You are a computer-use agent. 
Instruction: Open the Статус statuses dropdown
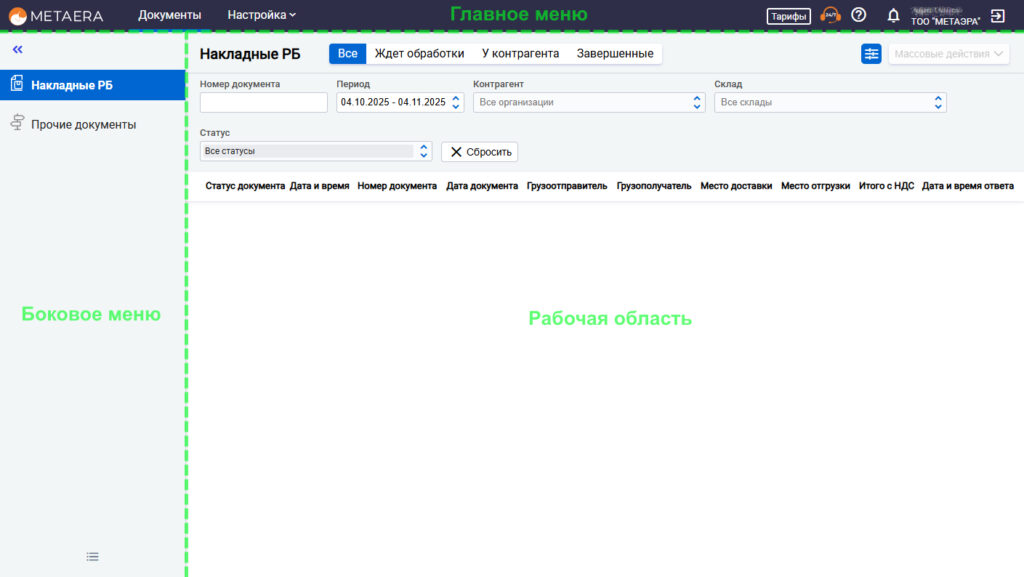click(x=315, y=151)
